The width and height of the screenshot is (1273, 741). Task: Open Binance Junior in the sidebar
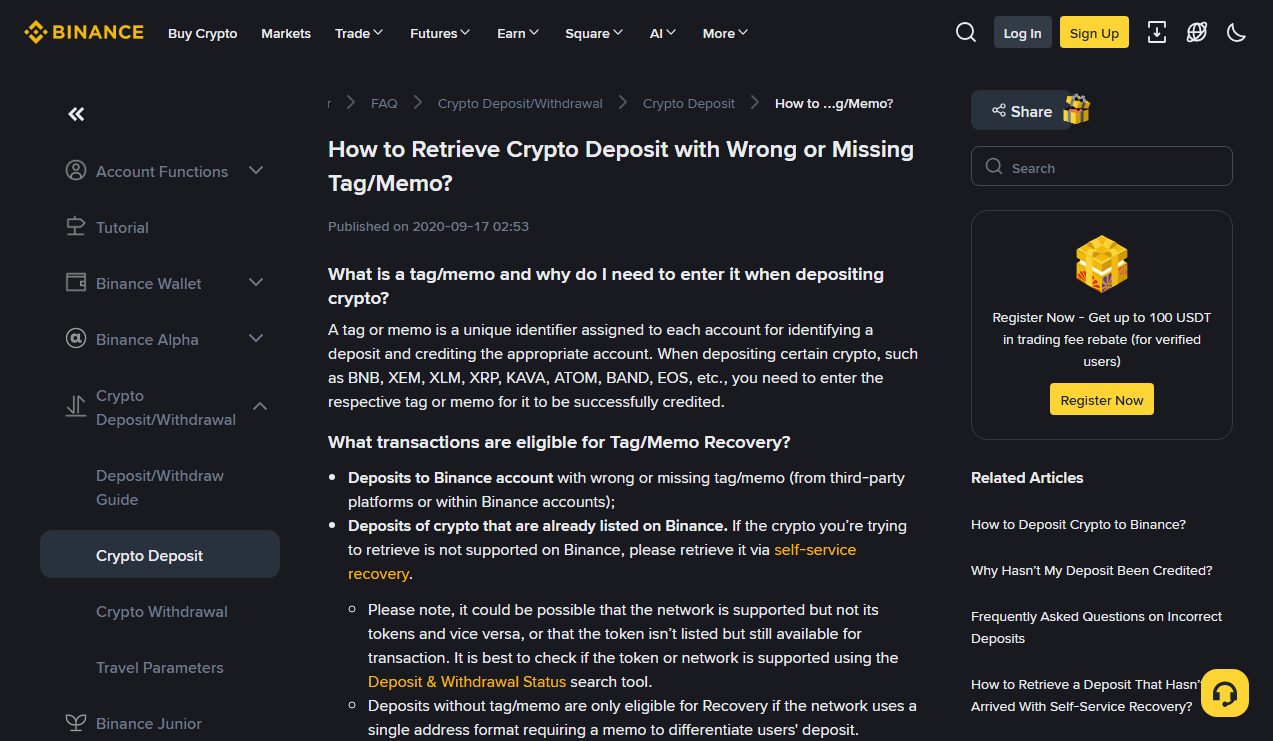pyautogui.click(x=149, y=723)
